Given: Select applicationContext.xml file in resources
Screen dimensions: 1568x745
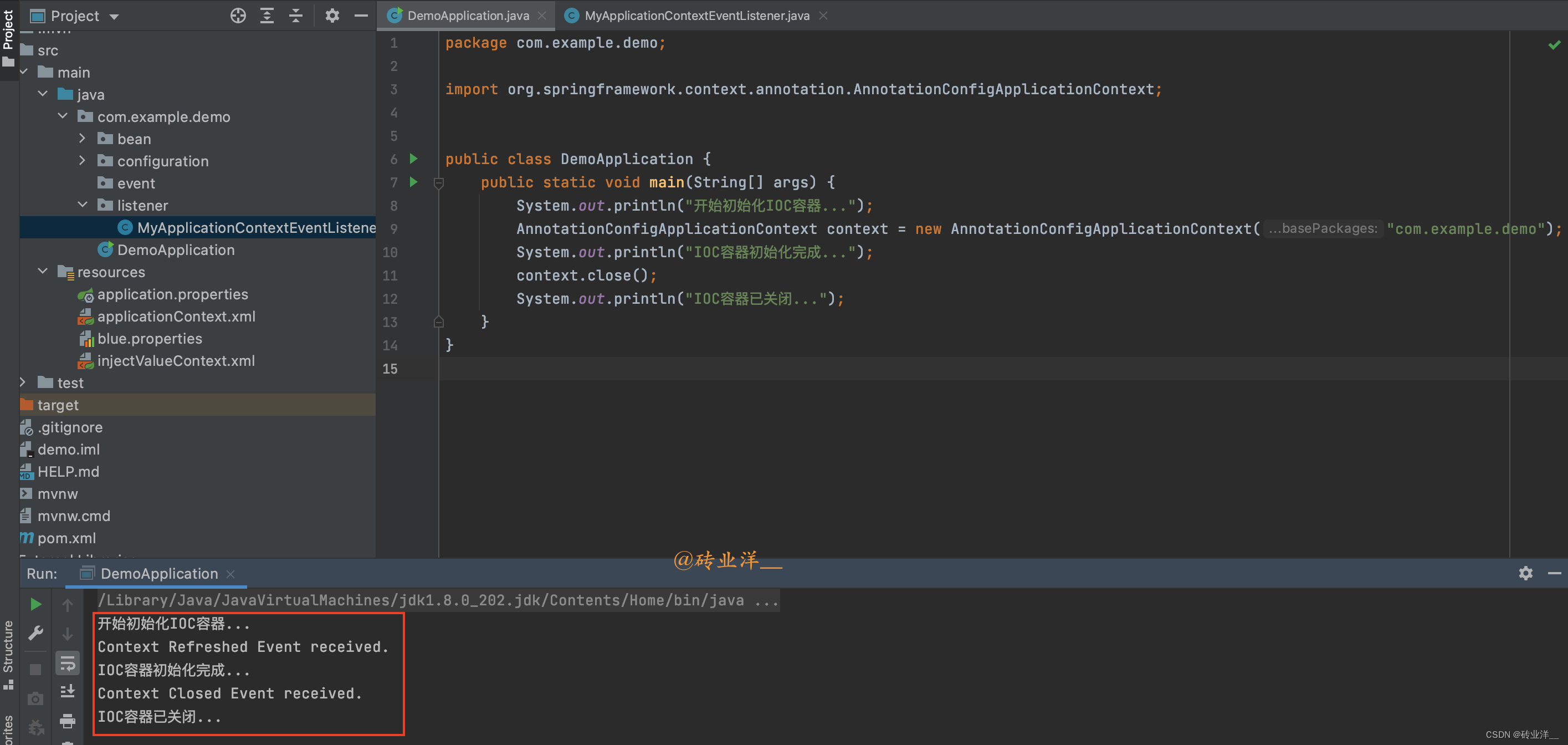Looking at the screenshot, I should click(176, 316).
